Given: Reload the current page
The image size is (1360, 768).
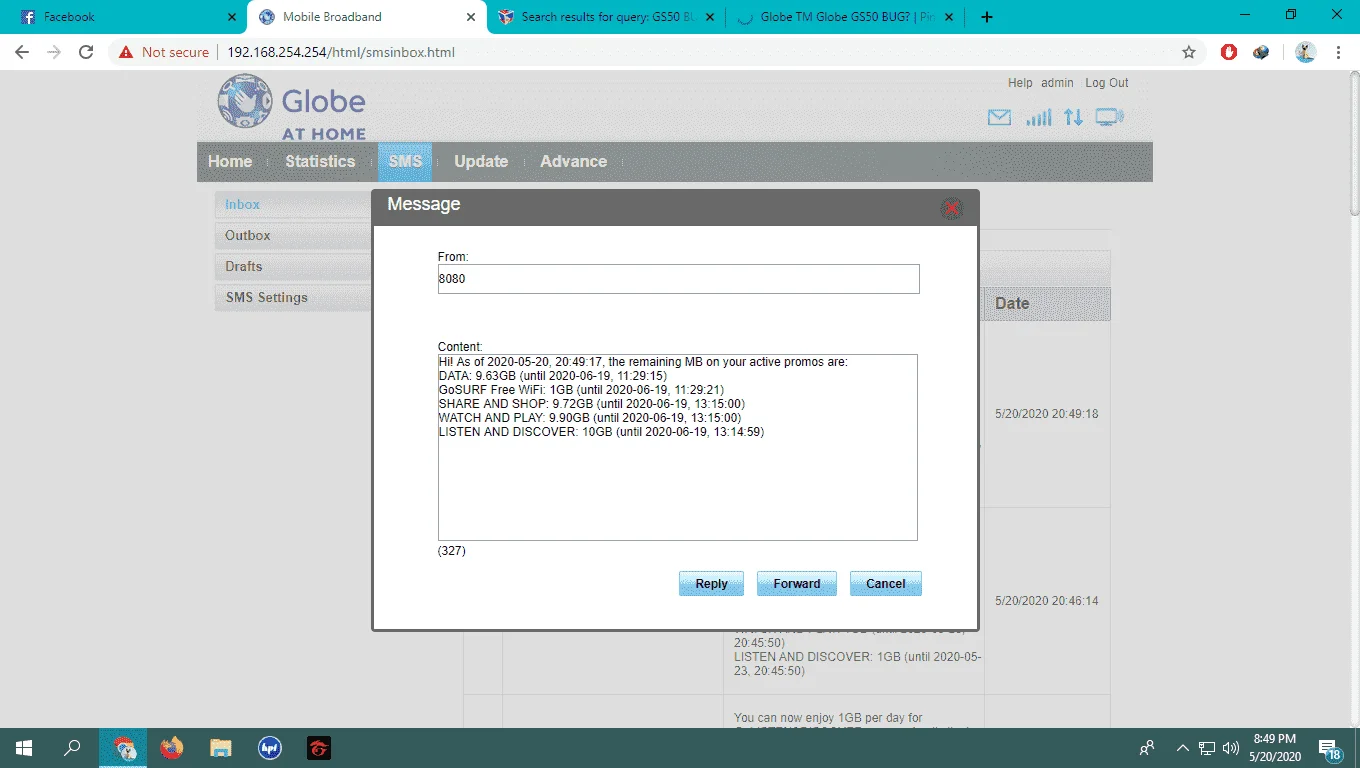Looking at the screenshot, I should point(86,52).
